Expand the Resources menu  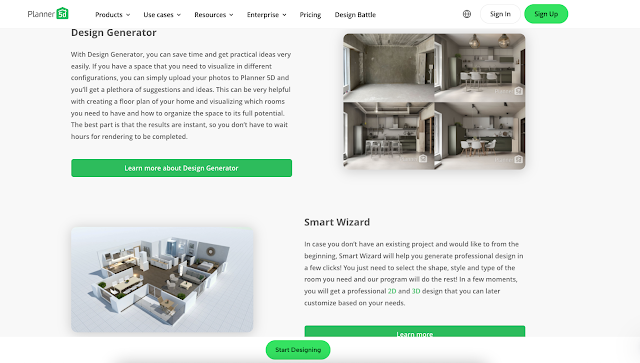(x=214, y=15)
